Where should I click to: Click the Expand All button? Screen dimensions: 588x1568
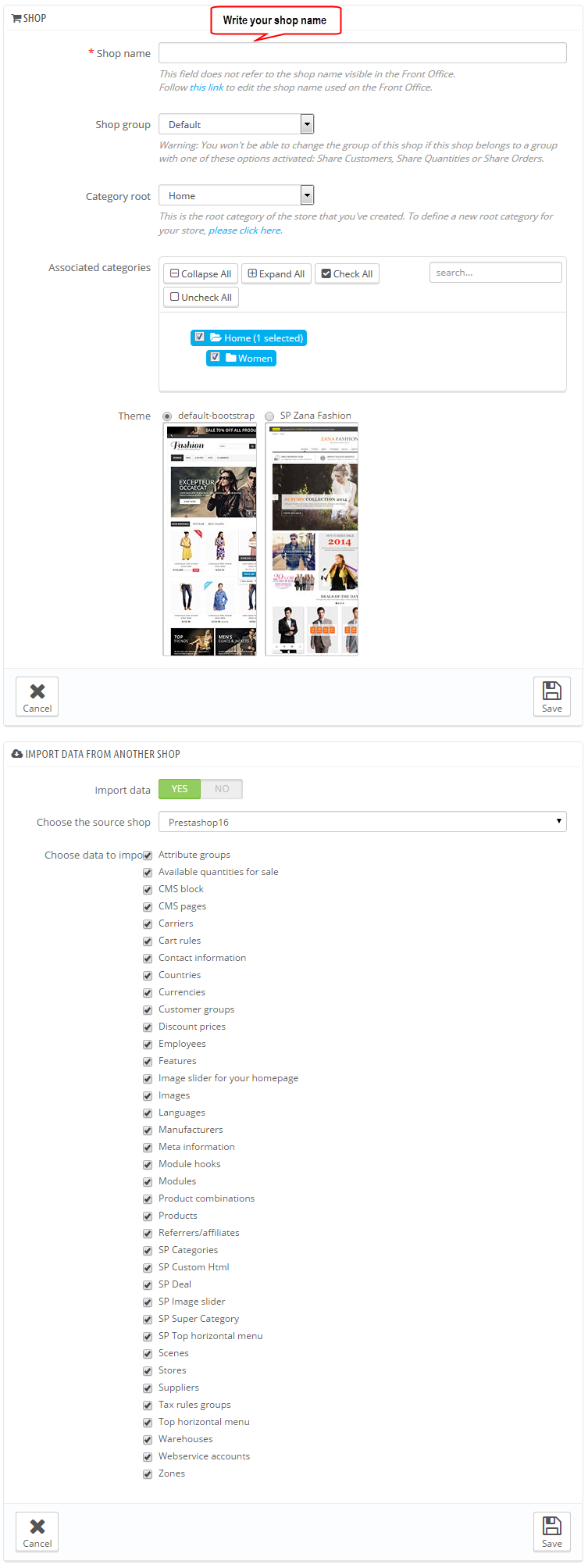[x=276, y=273]
